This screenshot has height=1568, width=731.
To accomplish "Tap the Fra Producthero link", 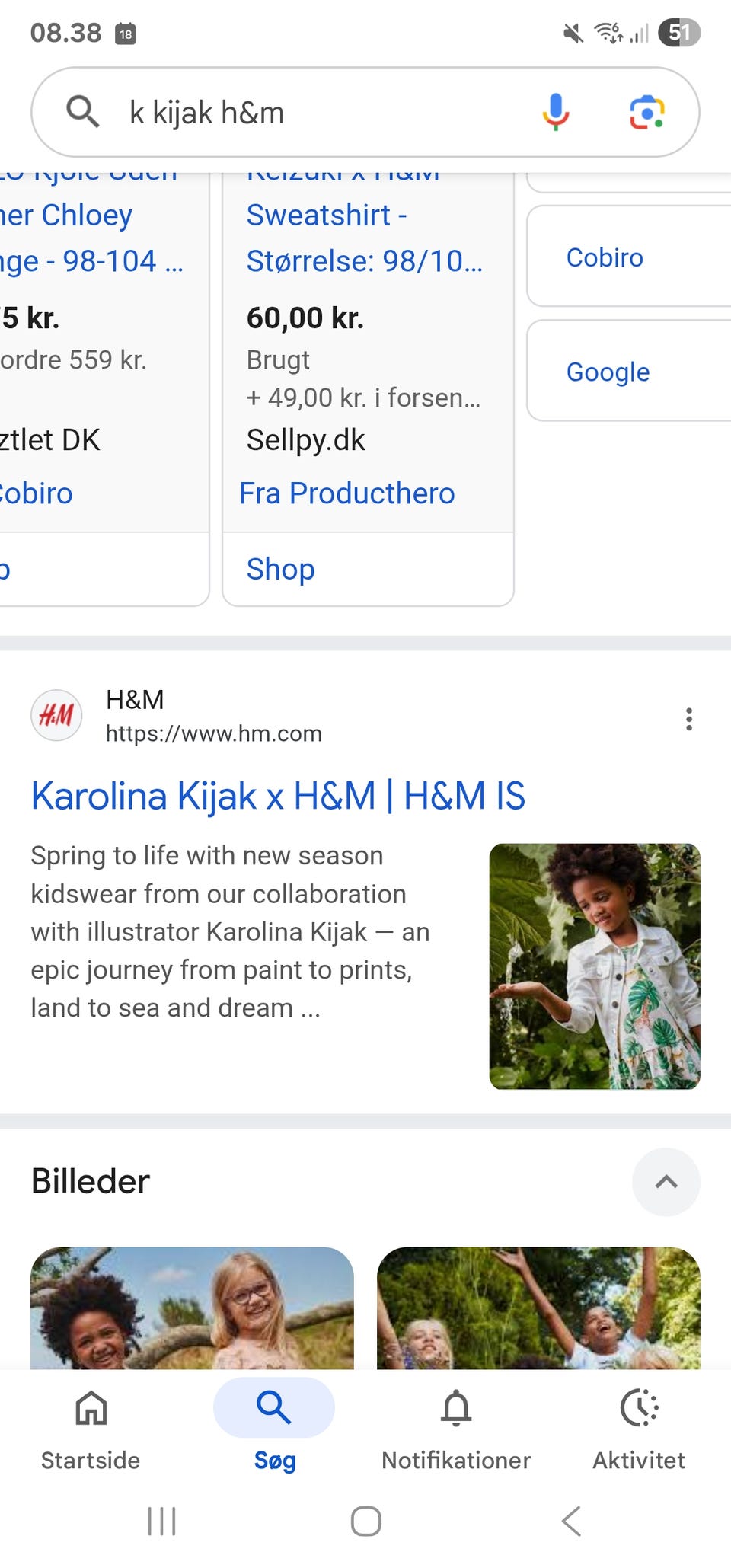I will coord(347,493).
